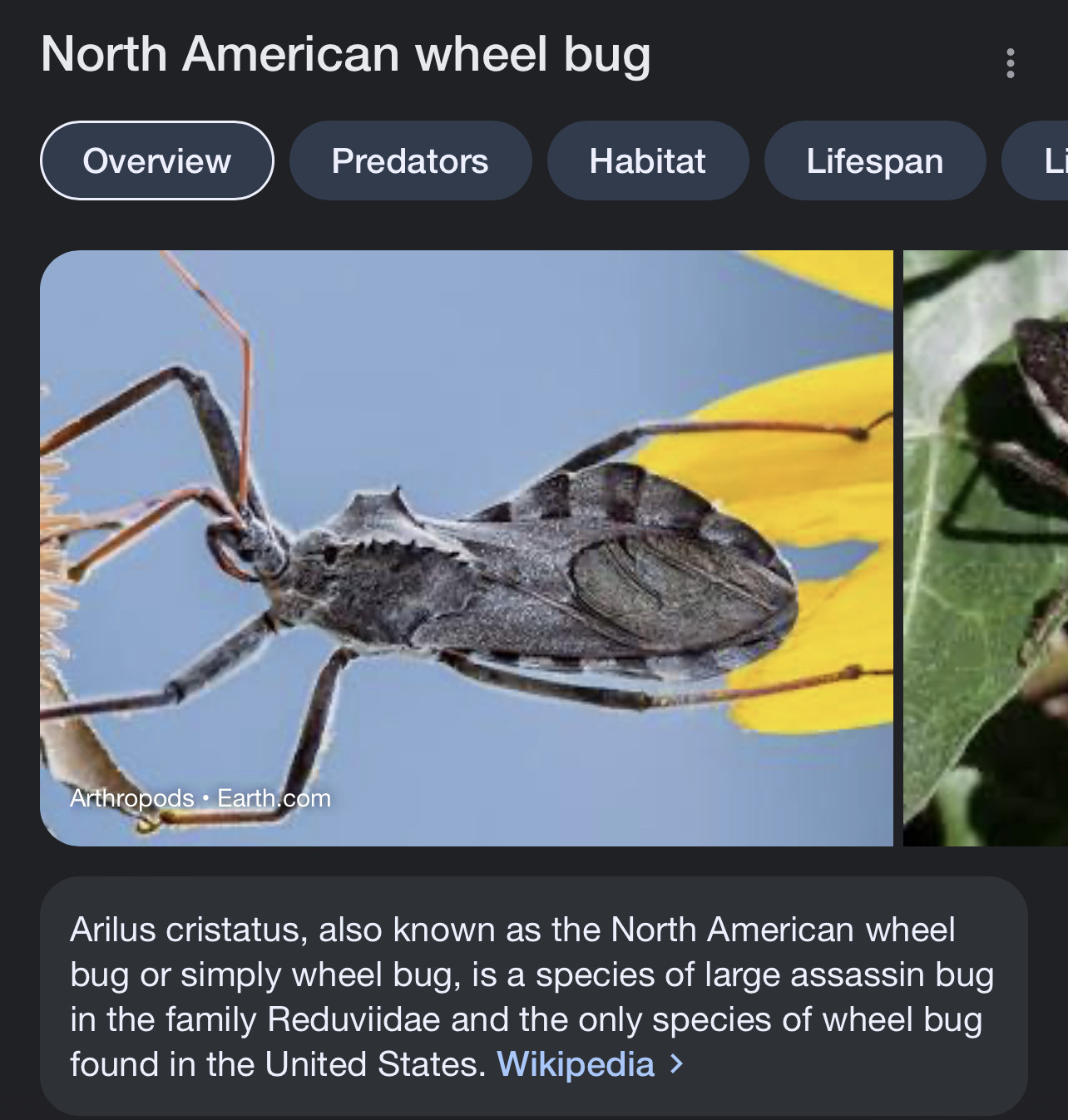Viewport: 1068px width, 1120px height.
Task: Show the Lifespan chip
Action: point(875,160)
